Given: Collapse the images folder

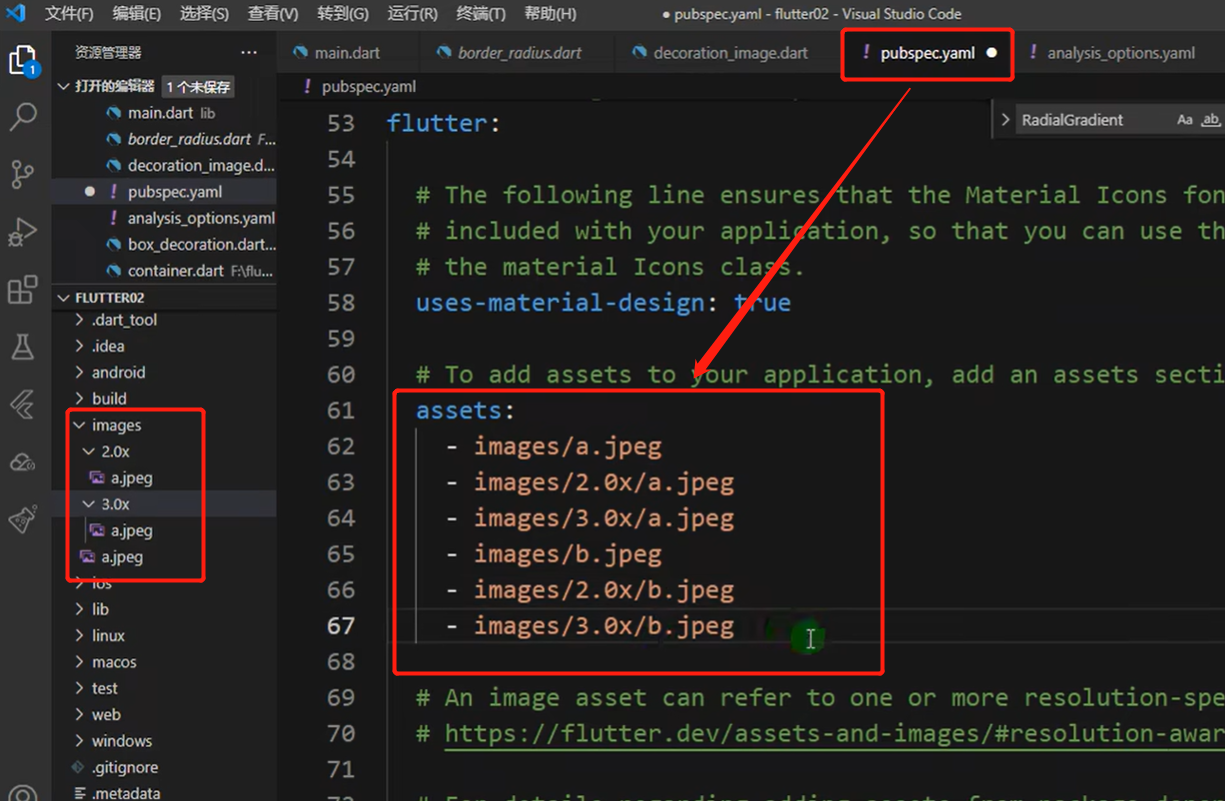Looking at the screenshot, I should (x=116, y=425).
